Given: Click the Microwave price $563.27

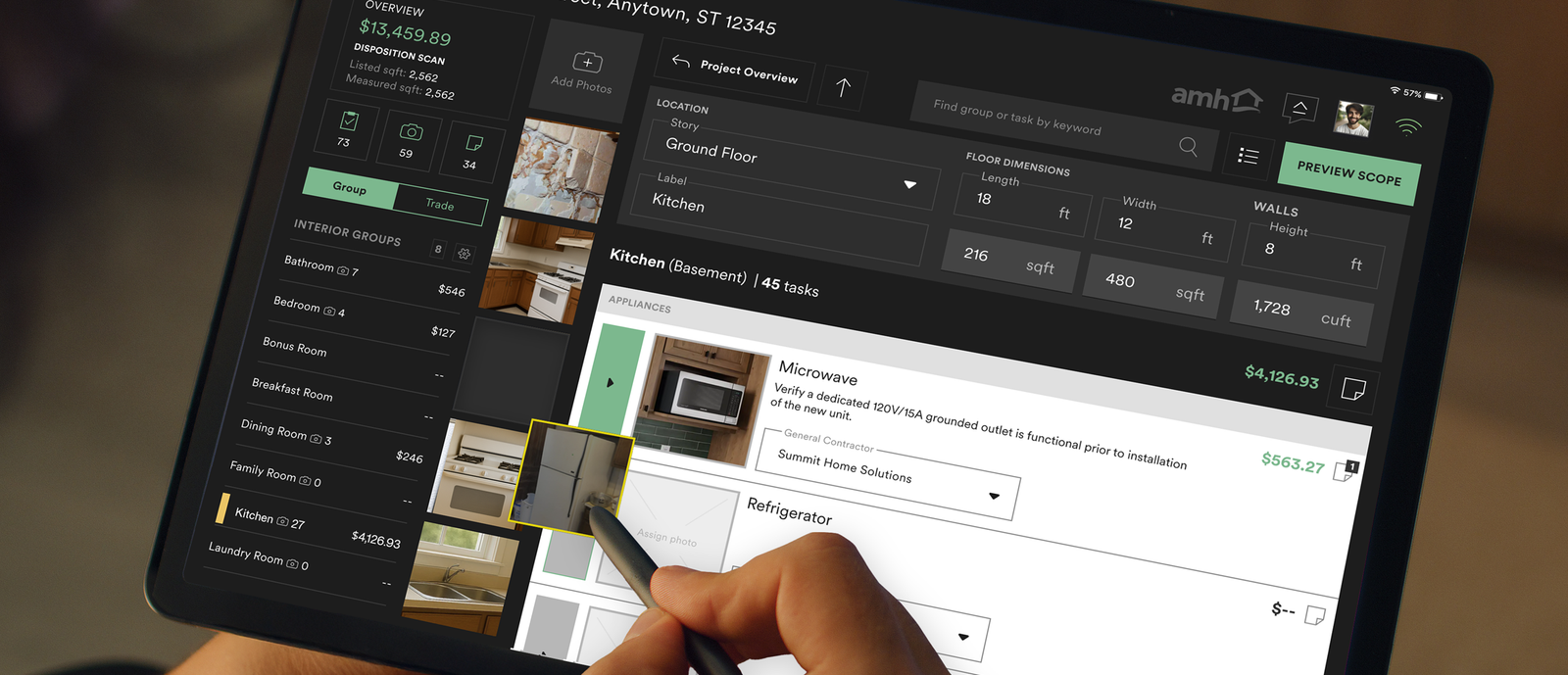Looking at the screenshot, I should 1293,462.
